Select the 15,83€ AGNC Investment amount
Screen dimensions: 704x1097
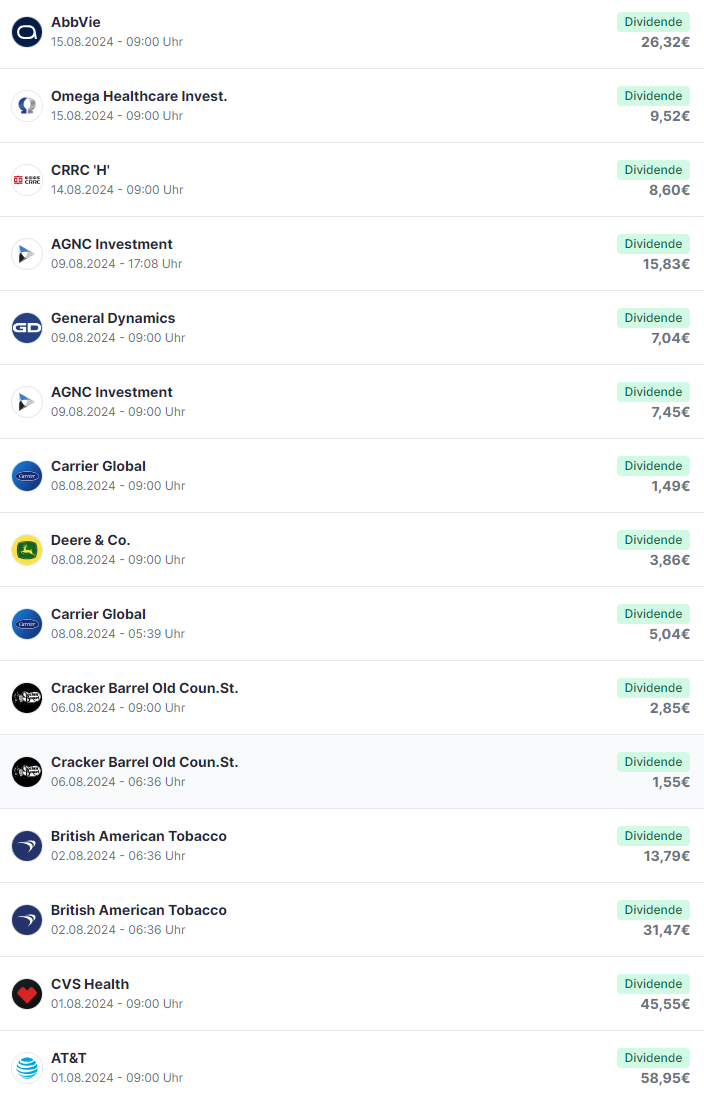pyautogui.click(x=666, y=264)
